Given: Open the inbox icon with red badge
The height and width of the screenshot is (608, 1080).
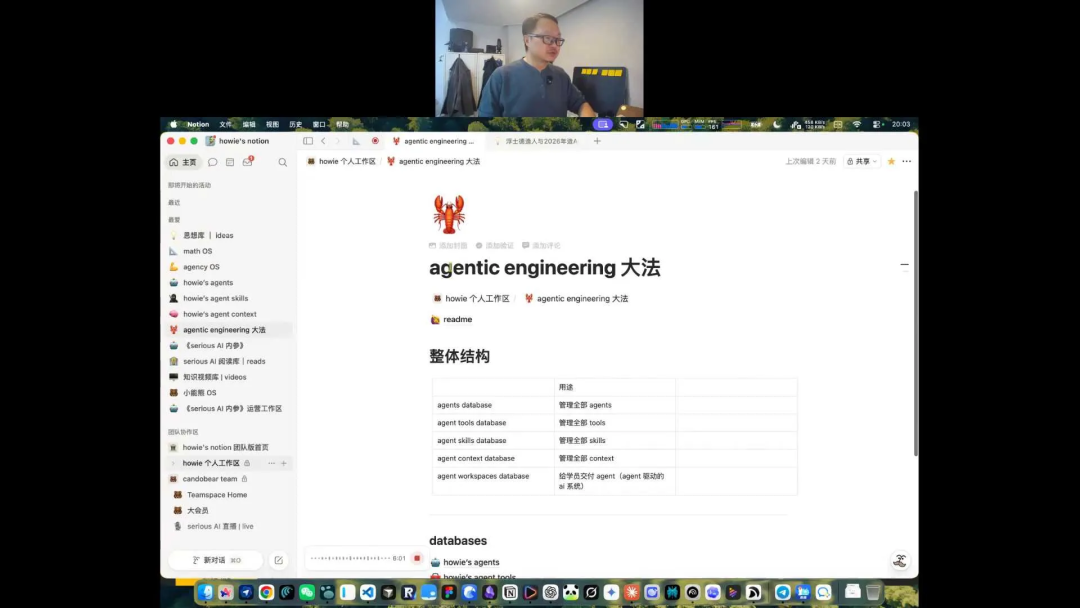Looking at the screenshot, I should point(248,162).
